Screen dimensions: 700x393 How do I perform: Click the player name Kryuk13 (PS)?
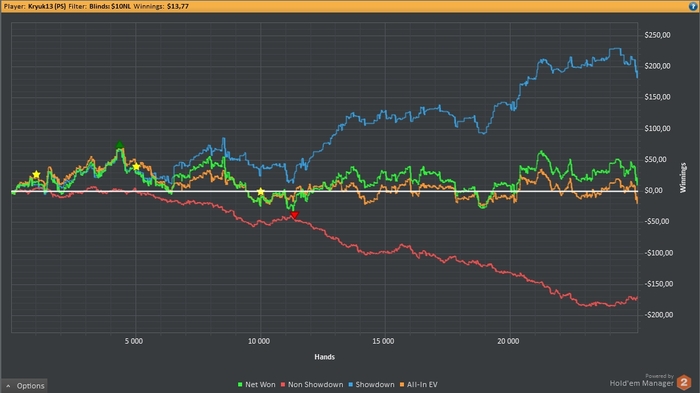[47, 6]
